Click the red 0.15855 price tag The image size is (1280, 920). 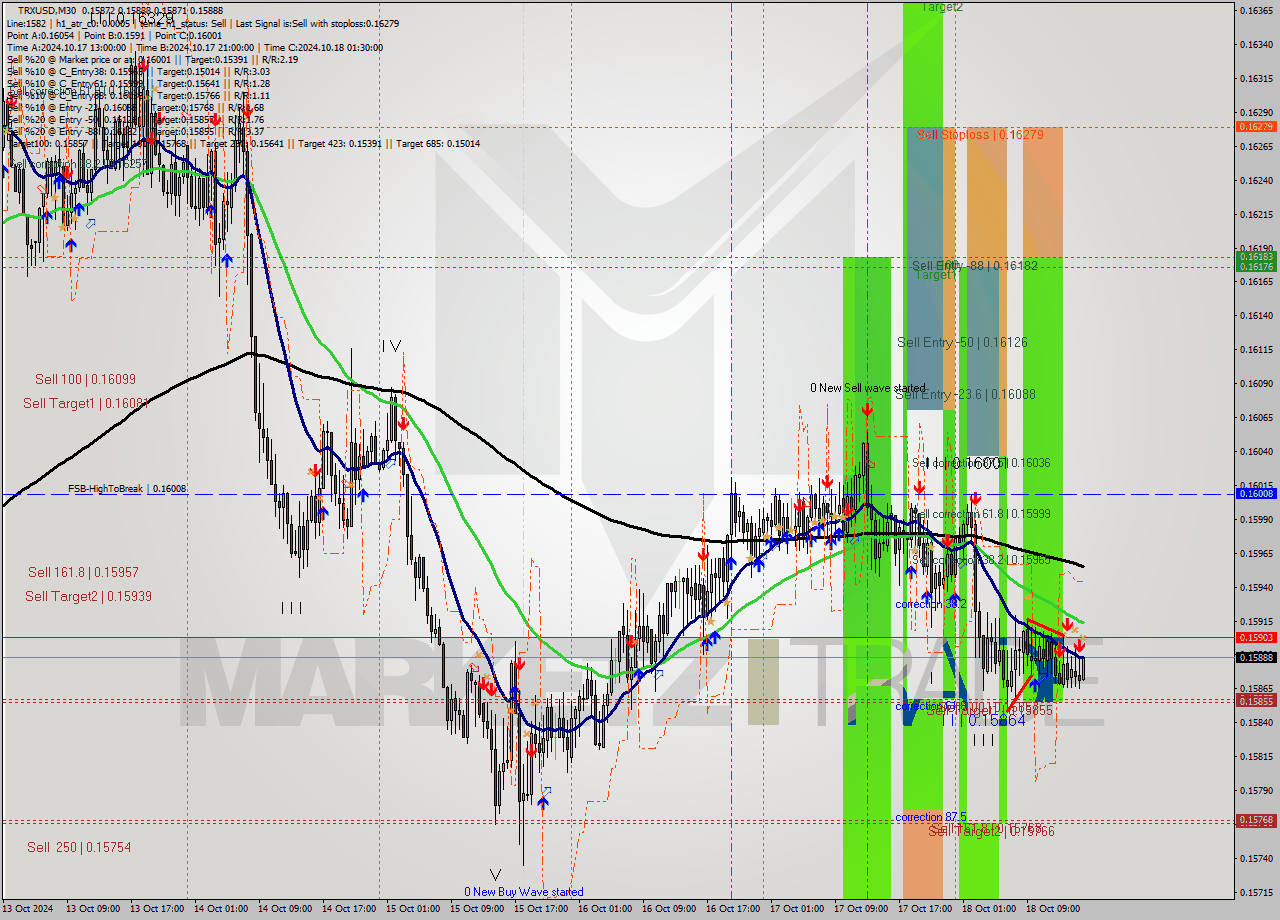(1255, 701)
